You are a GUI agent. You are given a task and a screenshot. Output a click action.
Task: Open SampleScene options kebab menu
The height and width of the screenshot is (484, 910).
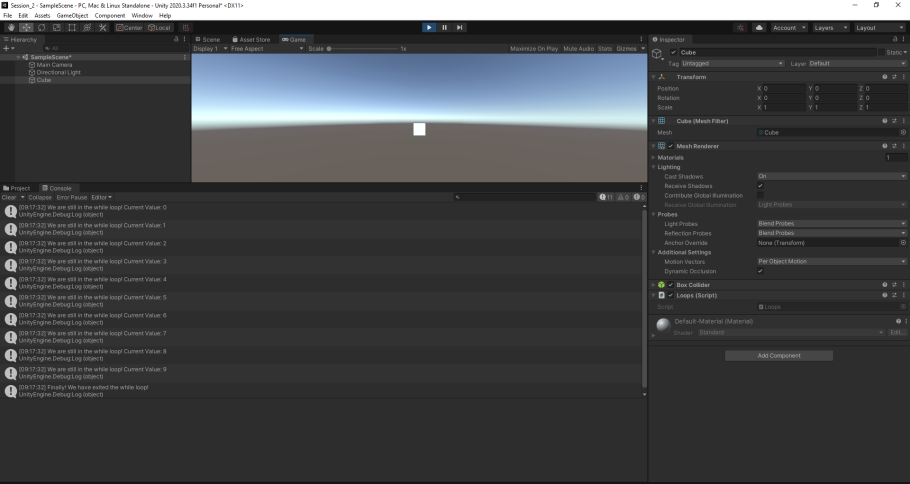185,57
